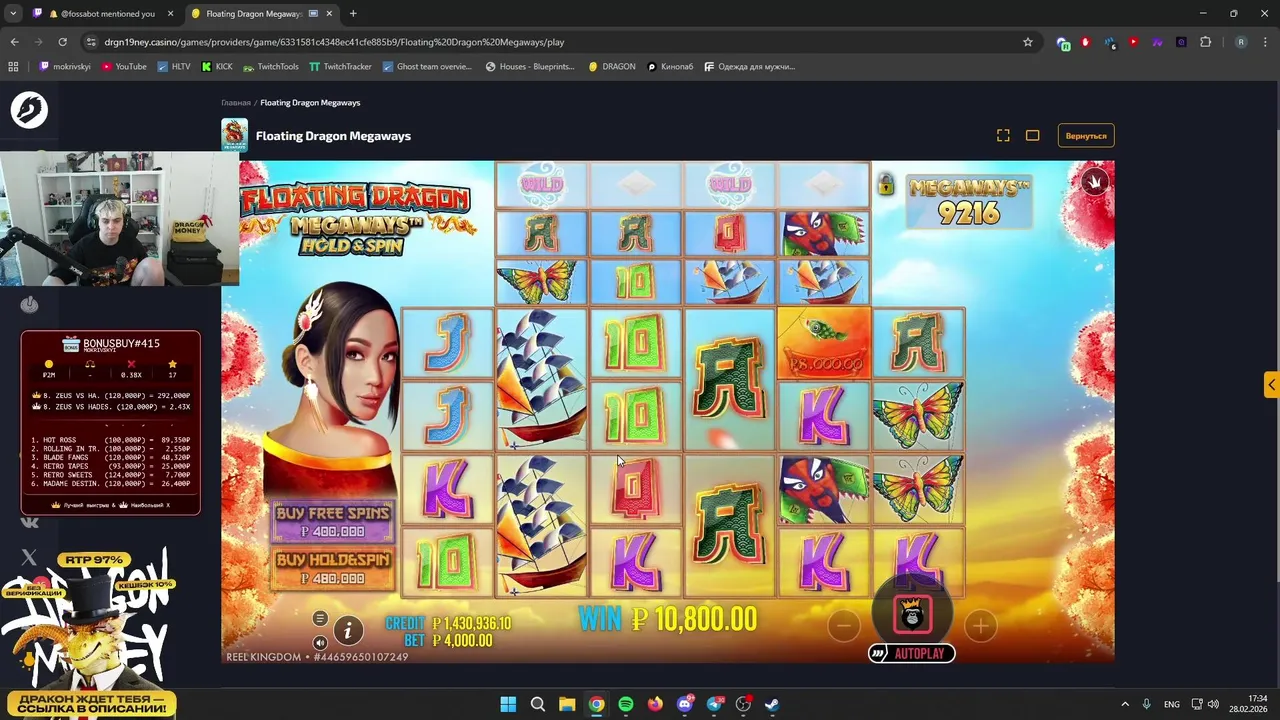
Task: Open the TwitchTracker bookmark
Action: (x=340, y=67)
